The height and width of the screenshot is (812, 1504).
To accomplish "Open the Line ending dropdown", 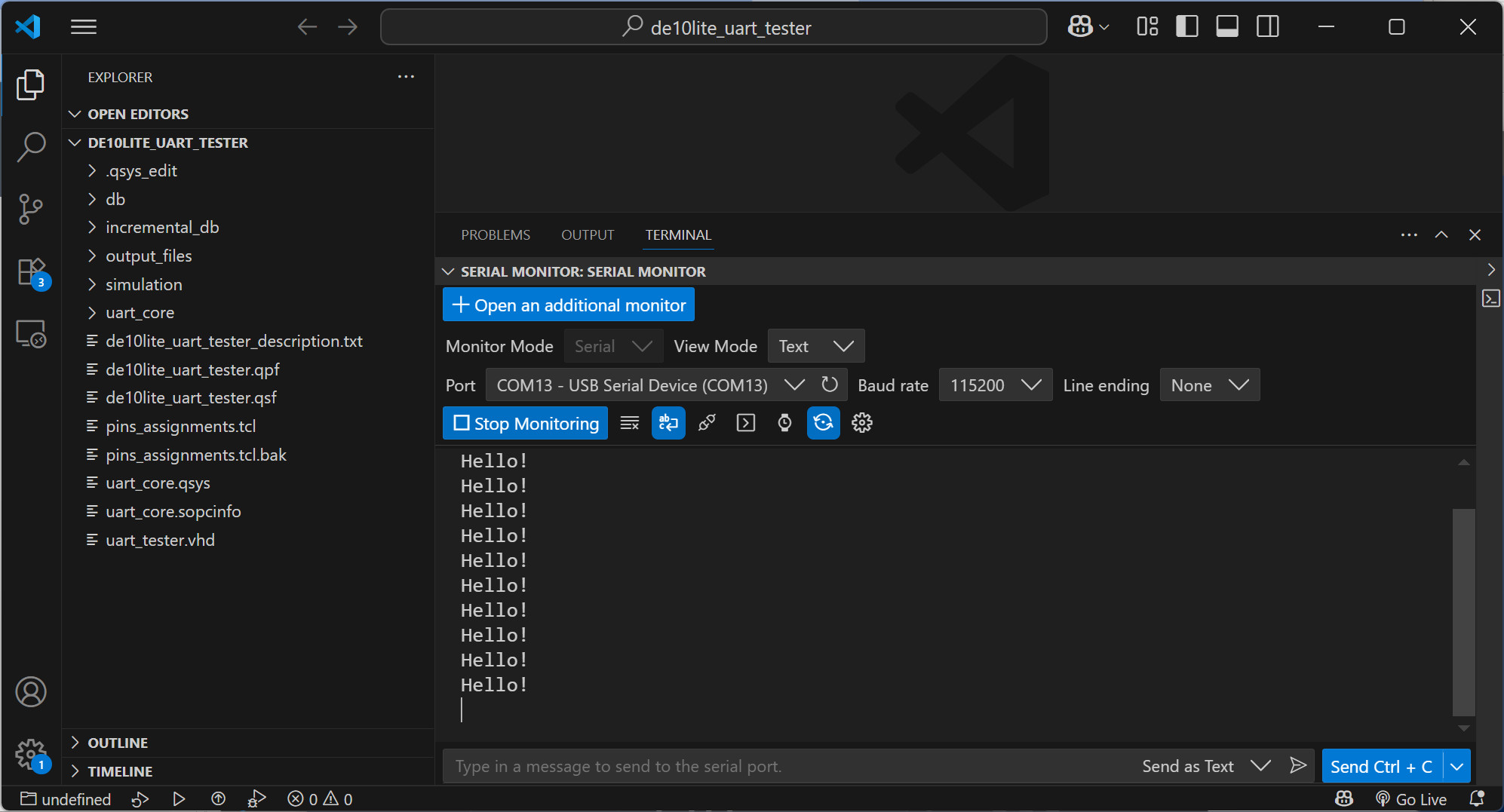I will pos(1209,385).
